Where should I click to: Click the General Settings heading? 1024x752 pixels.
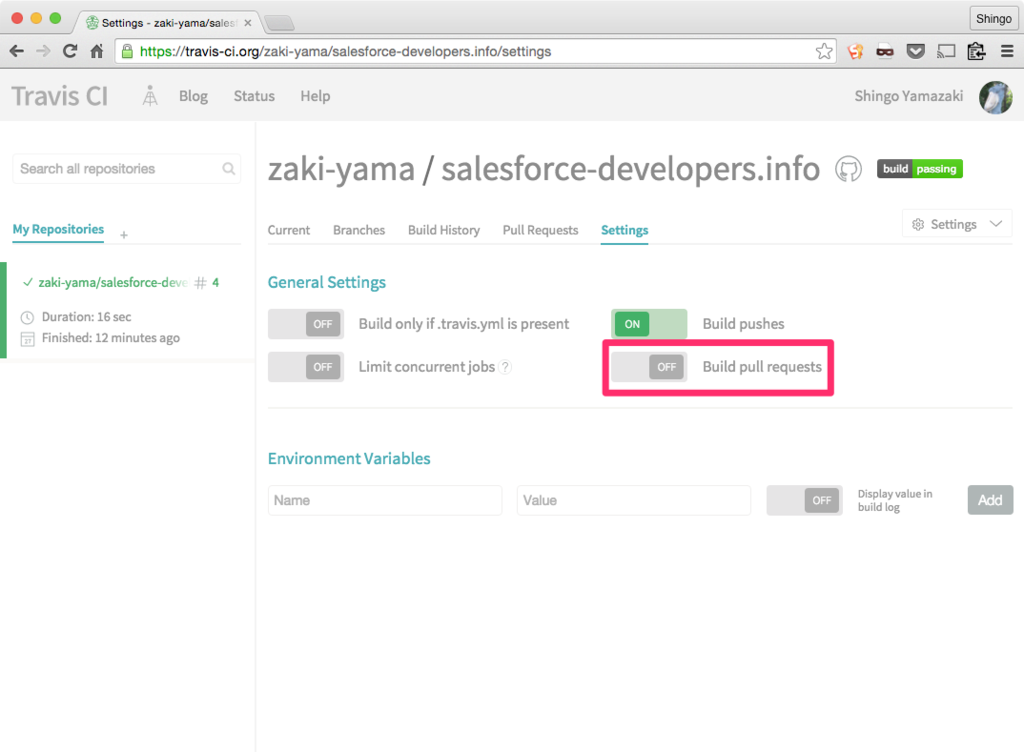point(327,282)
